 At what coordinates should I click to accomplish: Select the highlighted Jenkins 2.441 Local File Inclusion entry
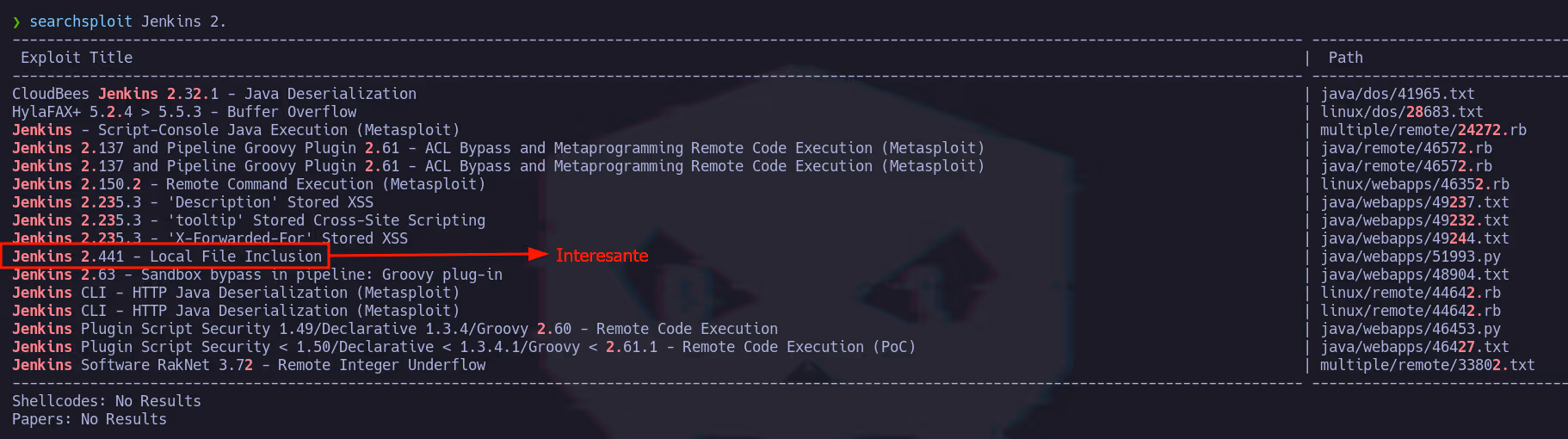click(166, 257)
